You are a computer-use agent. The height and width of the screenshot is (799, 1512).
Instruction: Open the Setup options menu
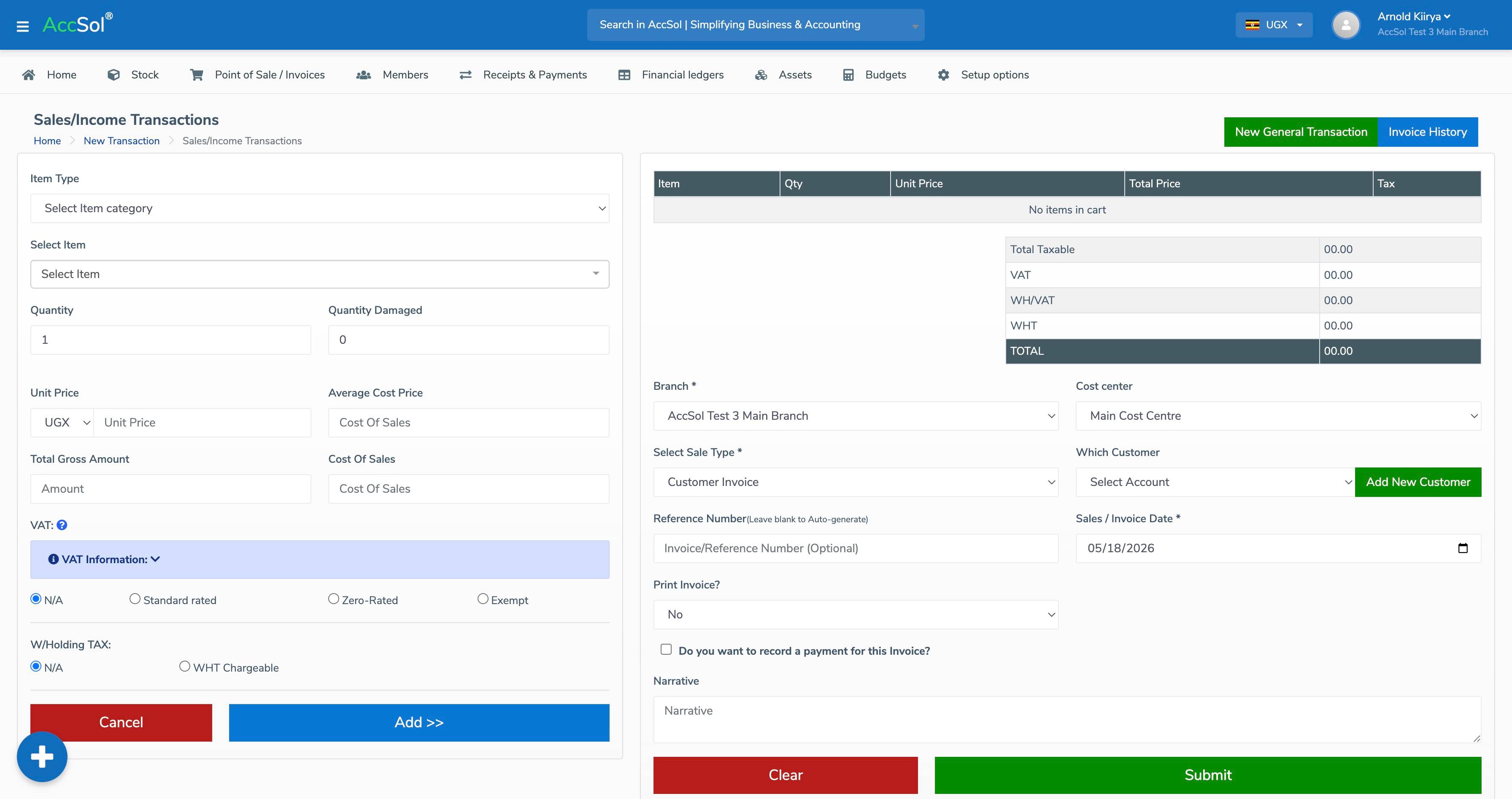click(x=983, y=75)
